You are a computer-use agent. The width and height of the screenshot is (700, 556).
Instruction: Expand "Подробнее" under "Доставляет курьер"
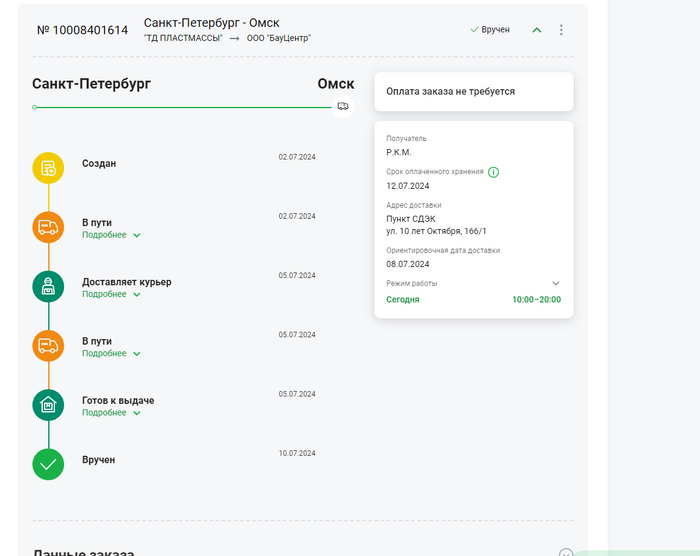pos(110,294)
